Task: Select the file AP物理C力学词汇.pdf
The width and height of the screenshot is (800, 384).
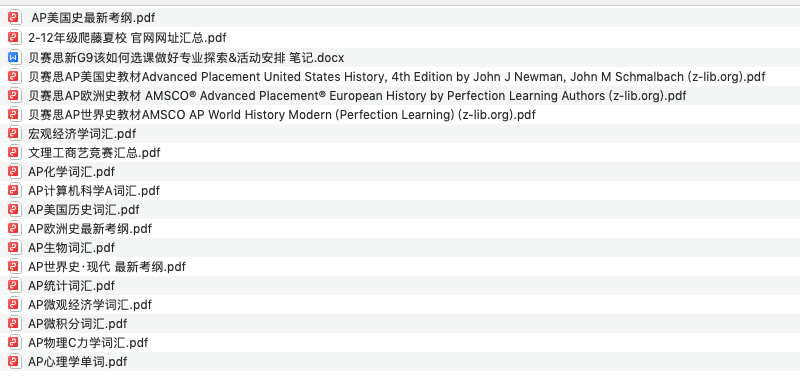Action: point(400,343)
